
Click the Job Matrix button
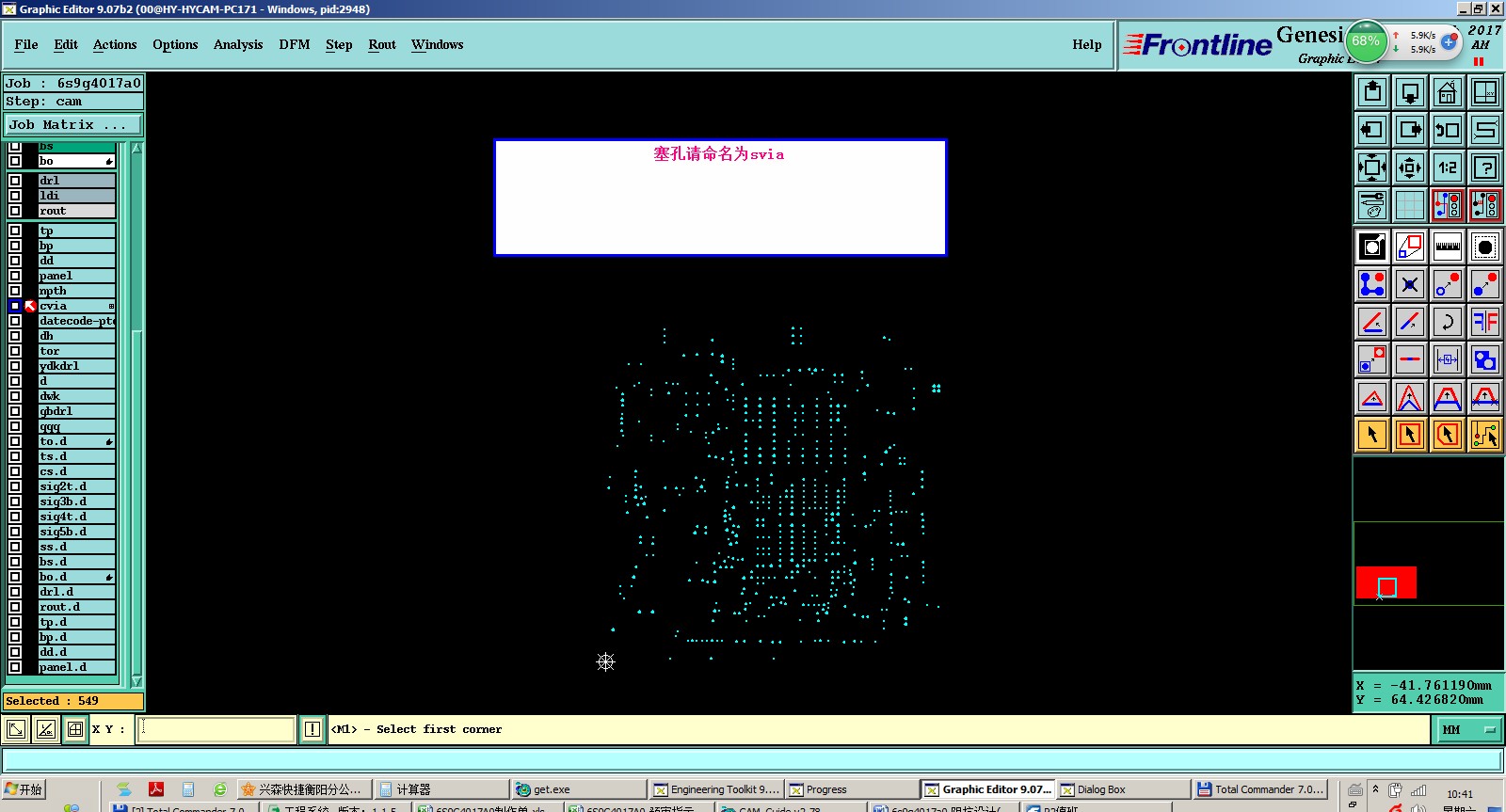(x=73, y=124)
